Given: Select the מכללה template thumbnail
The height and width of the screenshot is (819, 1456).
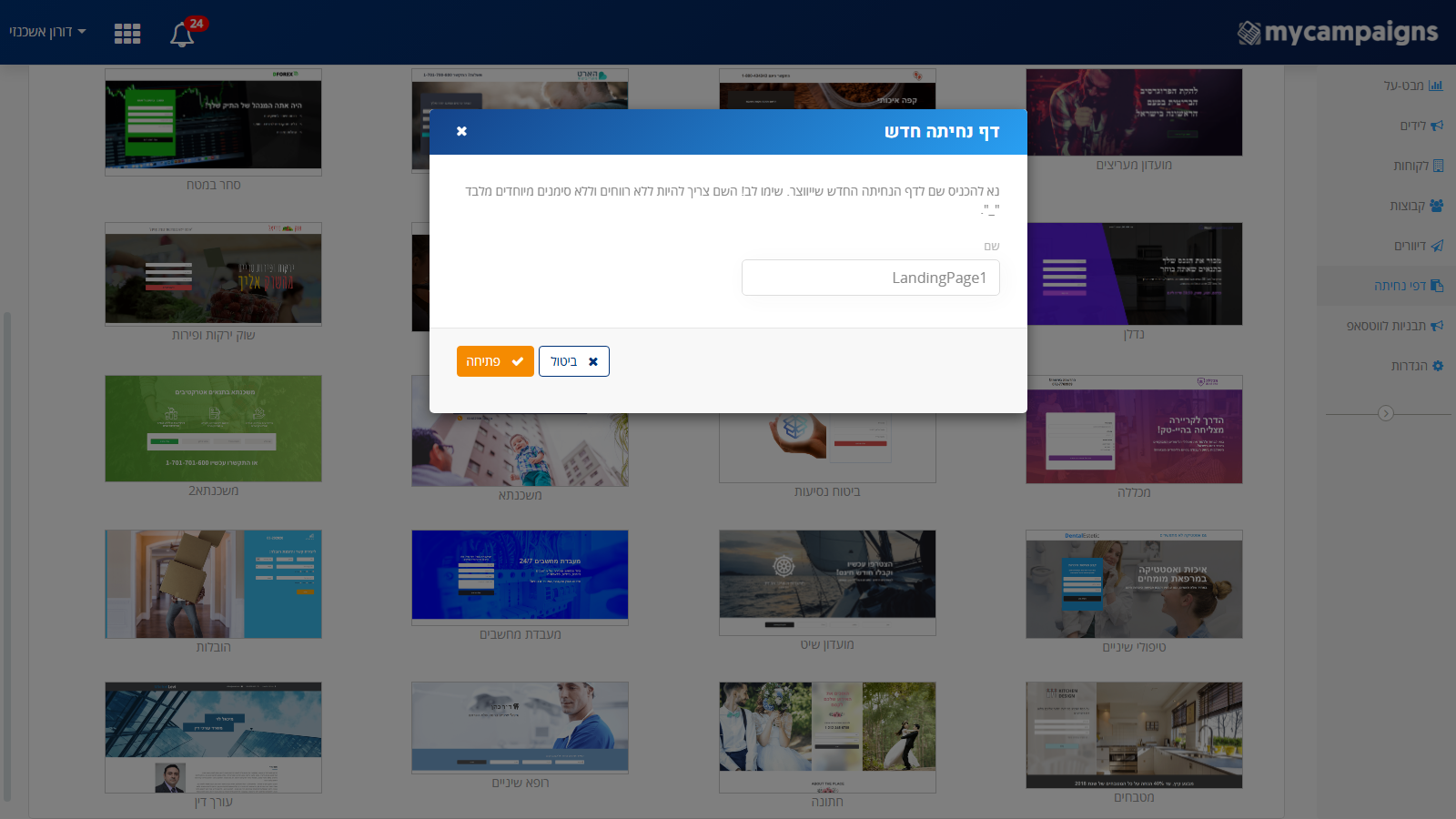Looking at the screenshot, I should (1134, 430).
